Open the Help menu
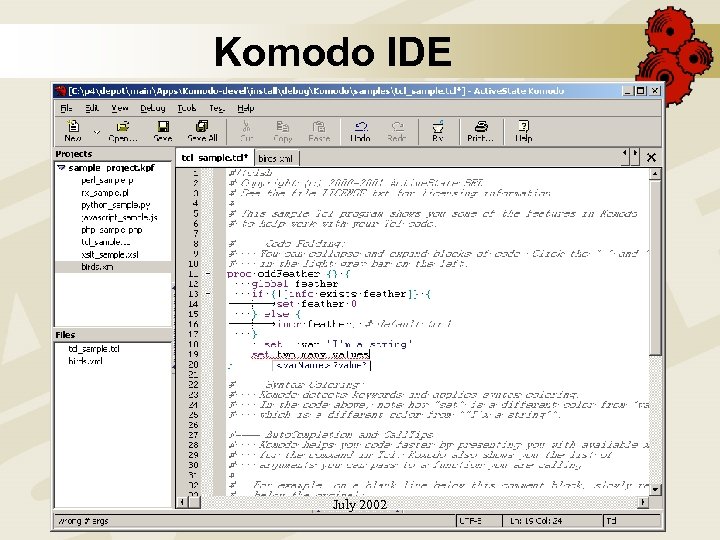The image size is (720, 540). pos(246,108)
